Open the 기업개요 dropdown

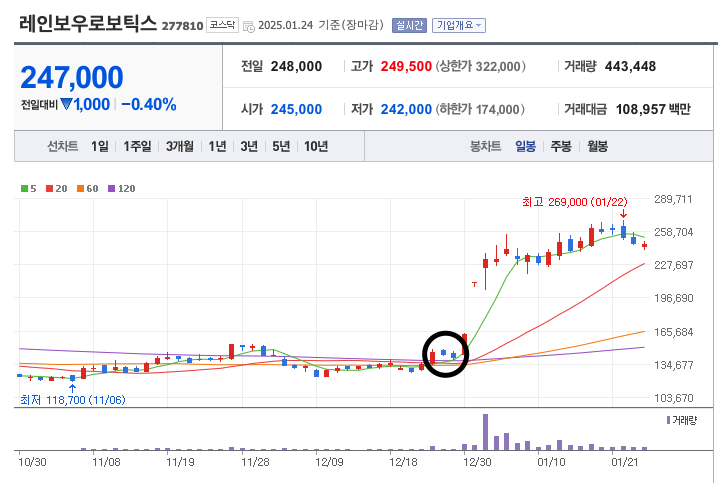[x=459, y=25]
